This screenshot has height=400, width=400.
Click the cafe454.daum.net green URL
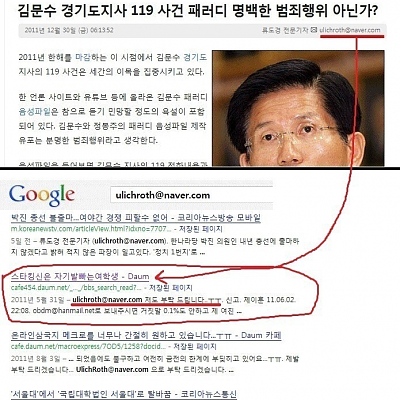click(74, 287)
